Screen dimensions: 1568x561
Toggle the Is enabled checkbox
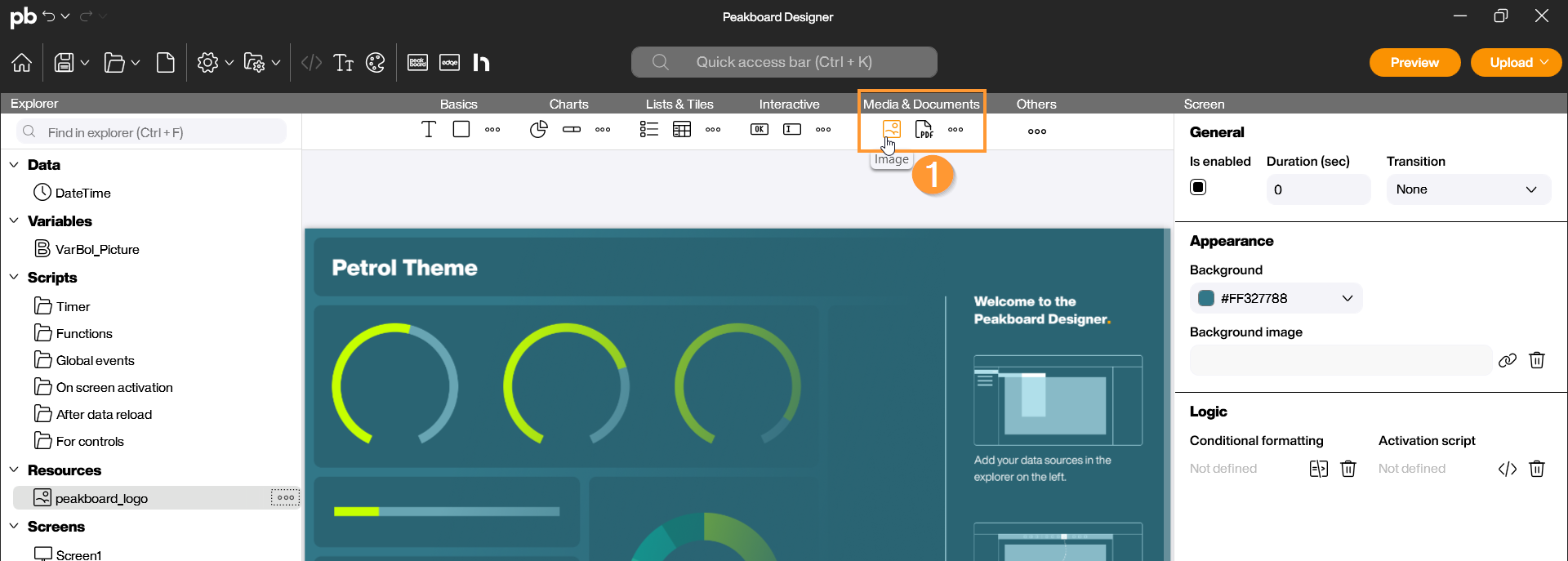click(1198, 187)
